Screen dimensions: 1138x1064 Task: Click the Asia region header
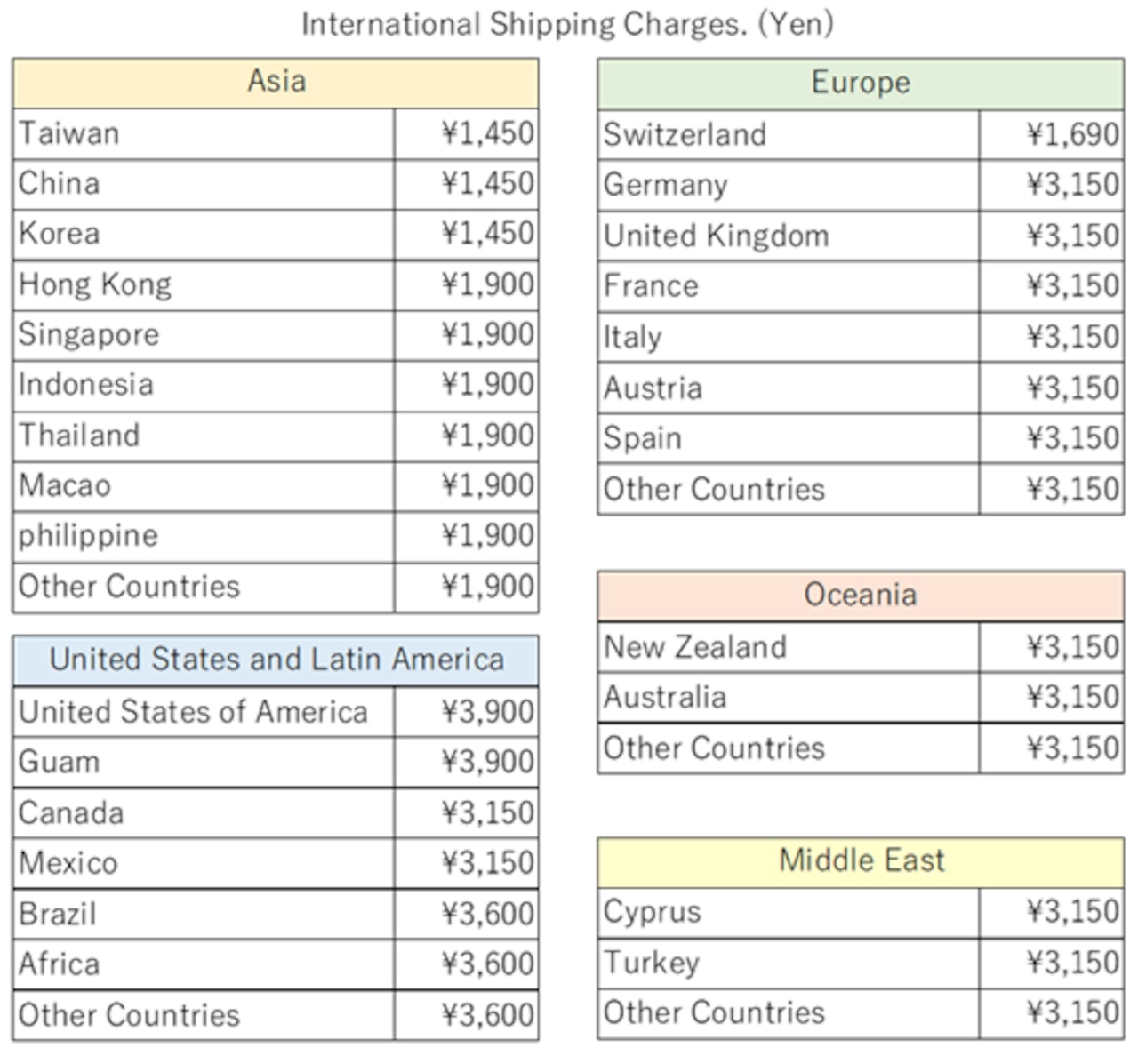pos(276,83)
